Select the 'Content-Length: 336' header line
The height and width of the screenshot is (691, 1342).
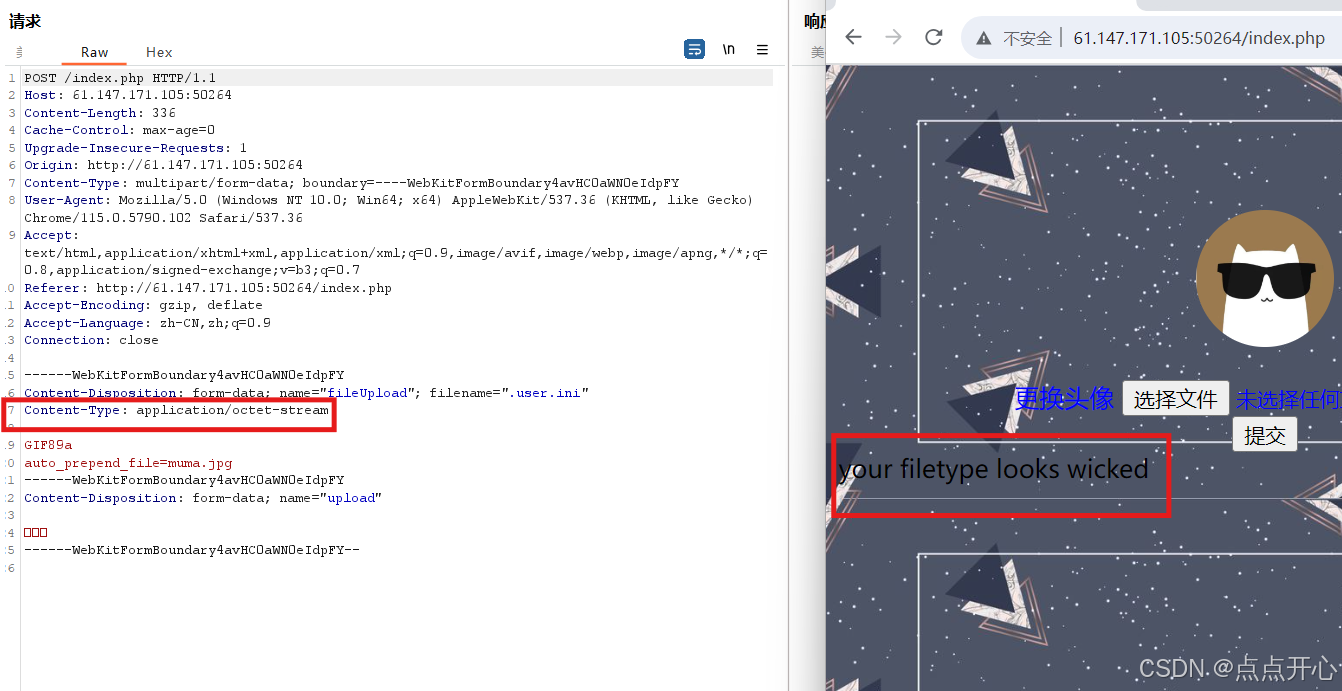pos(100,113)
